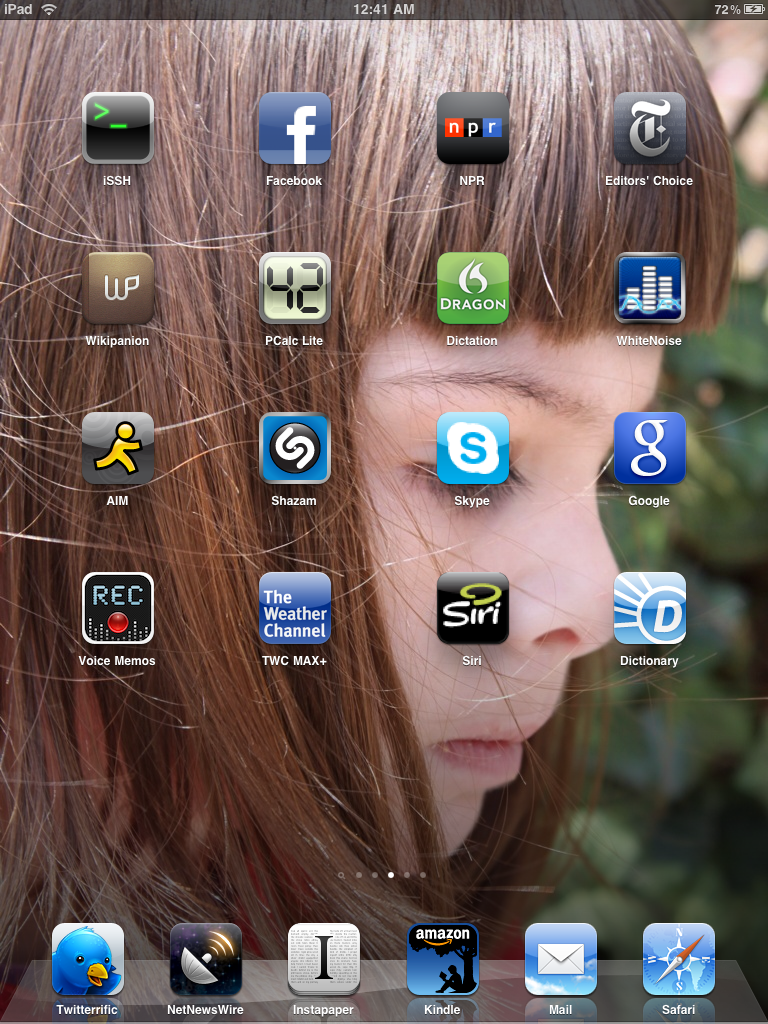Launch the Facebook app

coord(294,128)
